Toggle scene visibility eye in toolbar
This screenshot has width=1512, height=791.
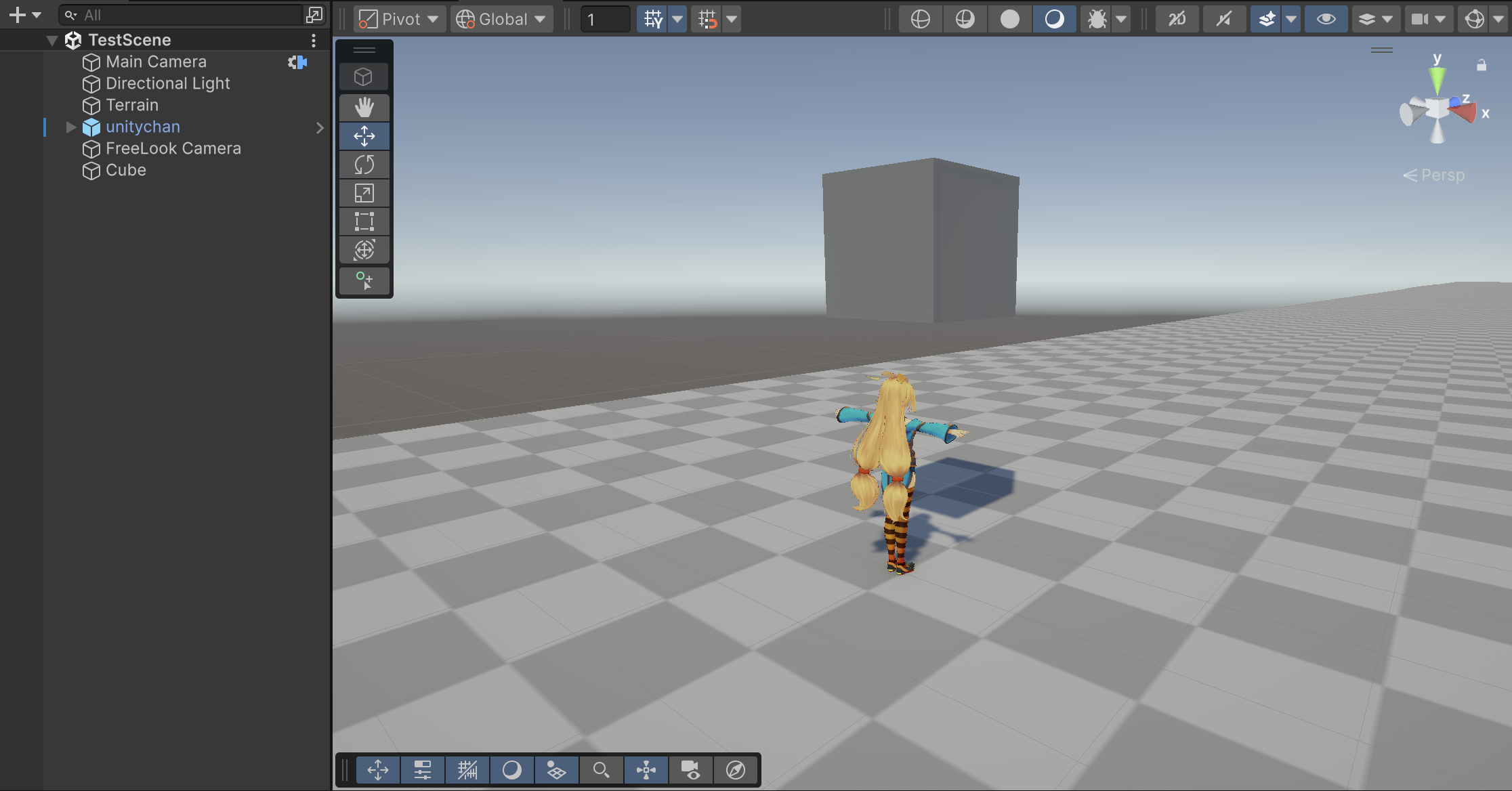(x=1326, y=19)
